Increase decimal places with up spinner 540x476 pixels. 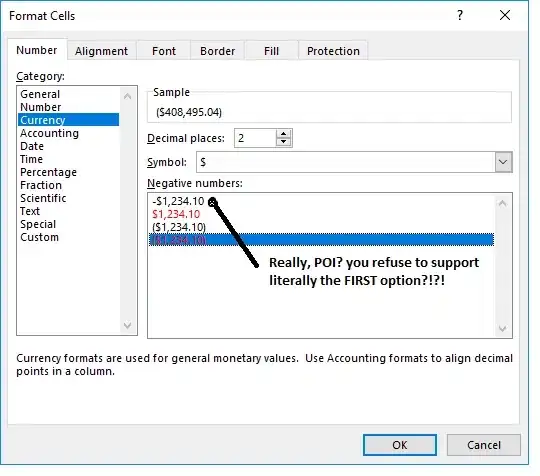[x=283, y=134]
